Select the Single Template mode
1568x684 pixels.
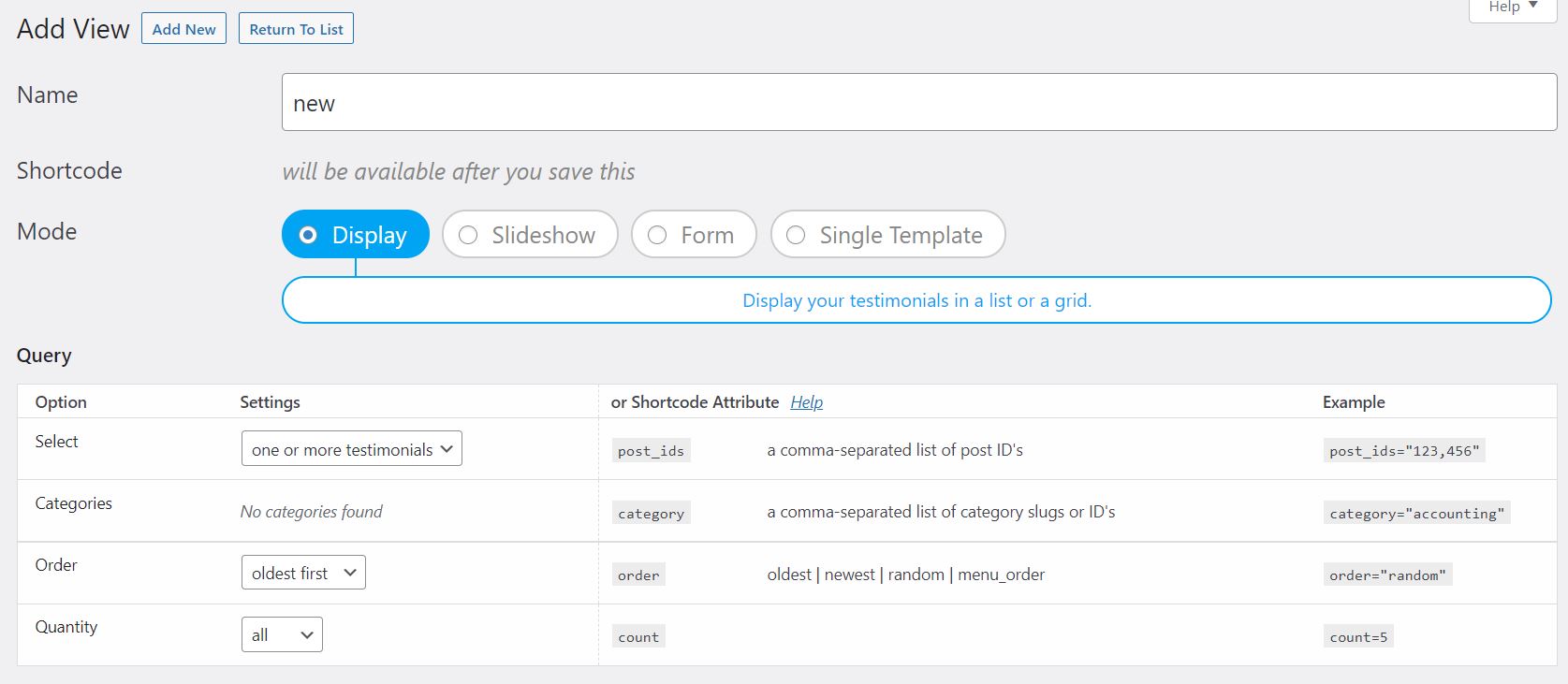coord(796,235)
